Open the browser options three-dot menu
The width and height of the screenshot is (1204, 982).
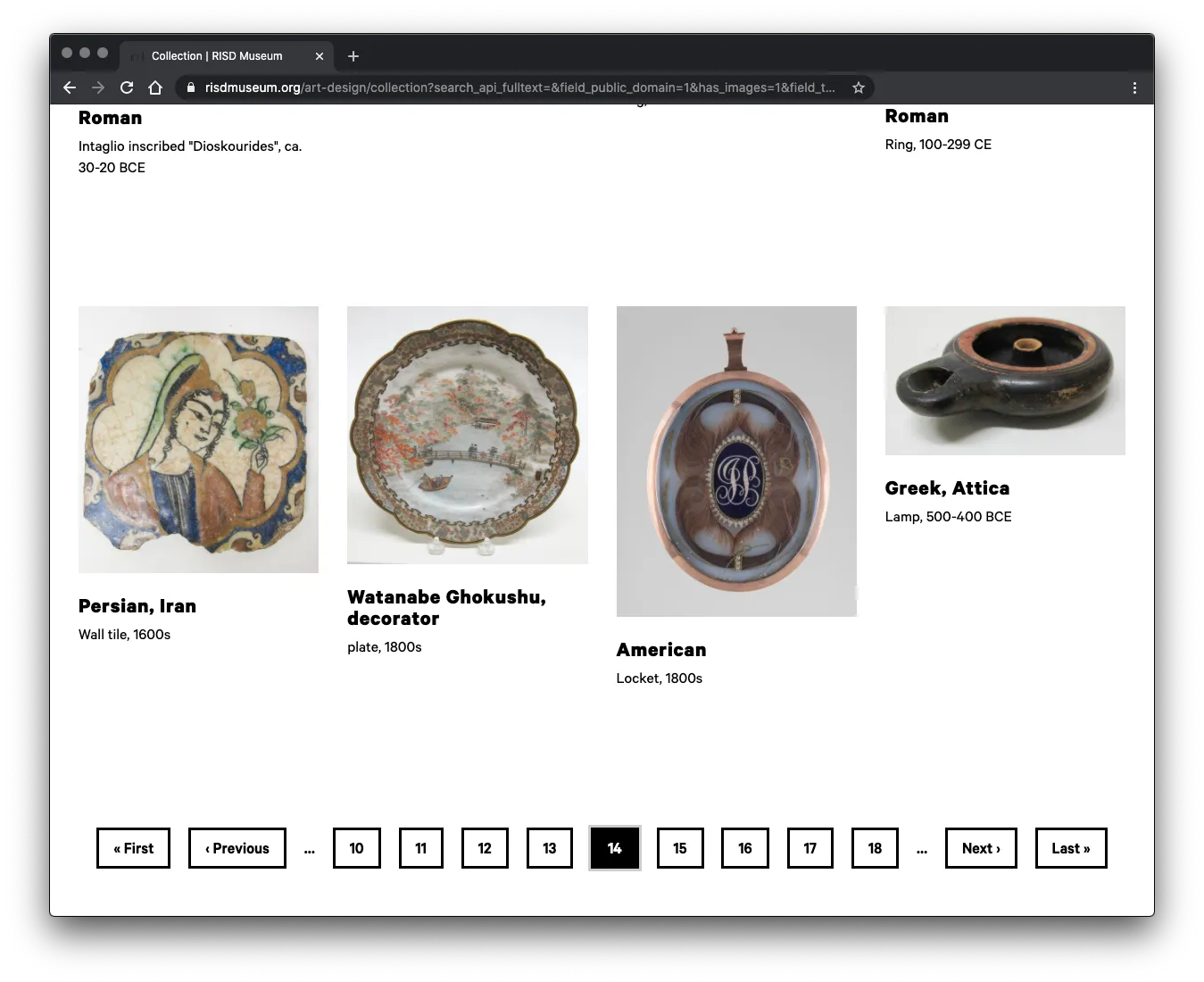click(1134, 87)
